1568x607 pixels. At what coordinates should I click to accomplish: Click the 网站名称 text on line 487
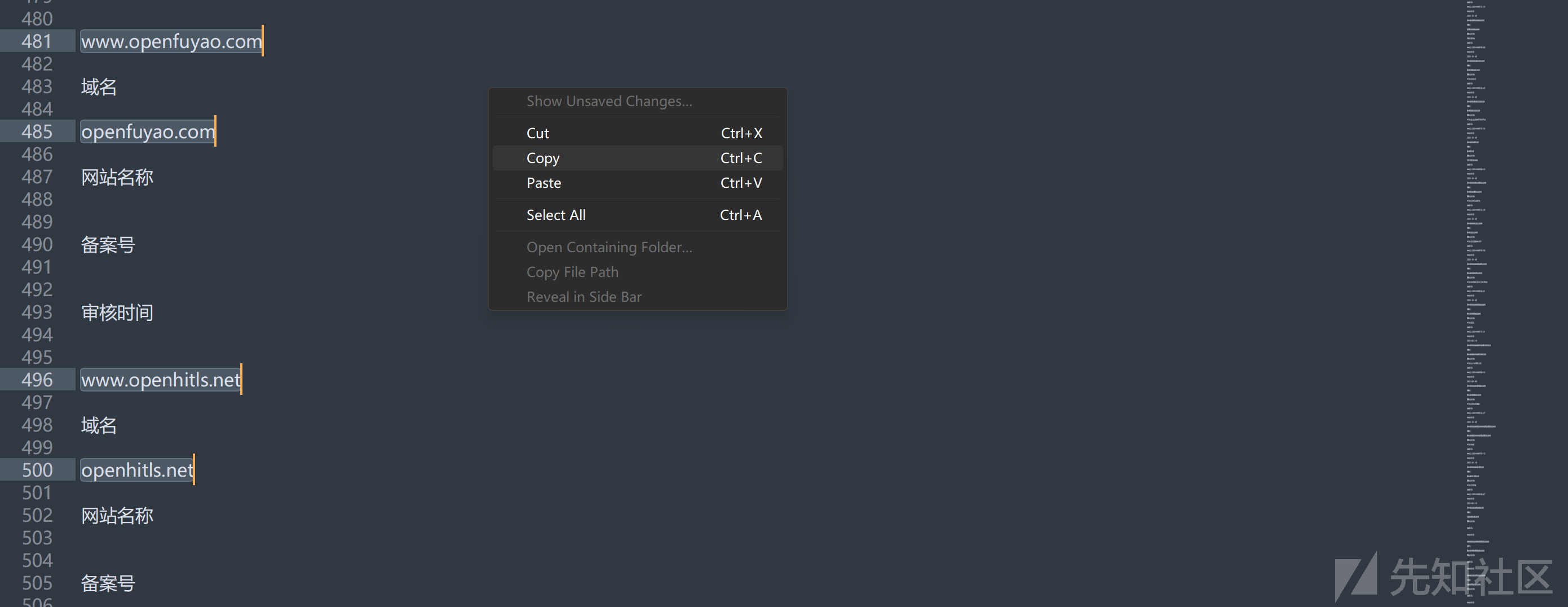[x=117, y=177]
